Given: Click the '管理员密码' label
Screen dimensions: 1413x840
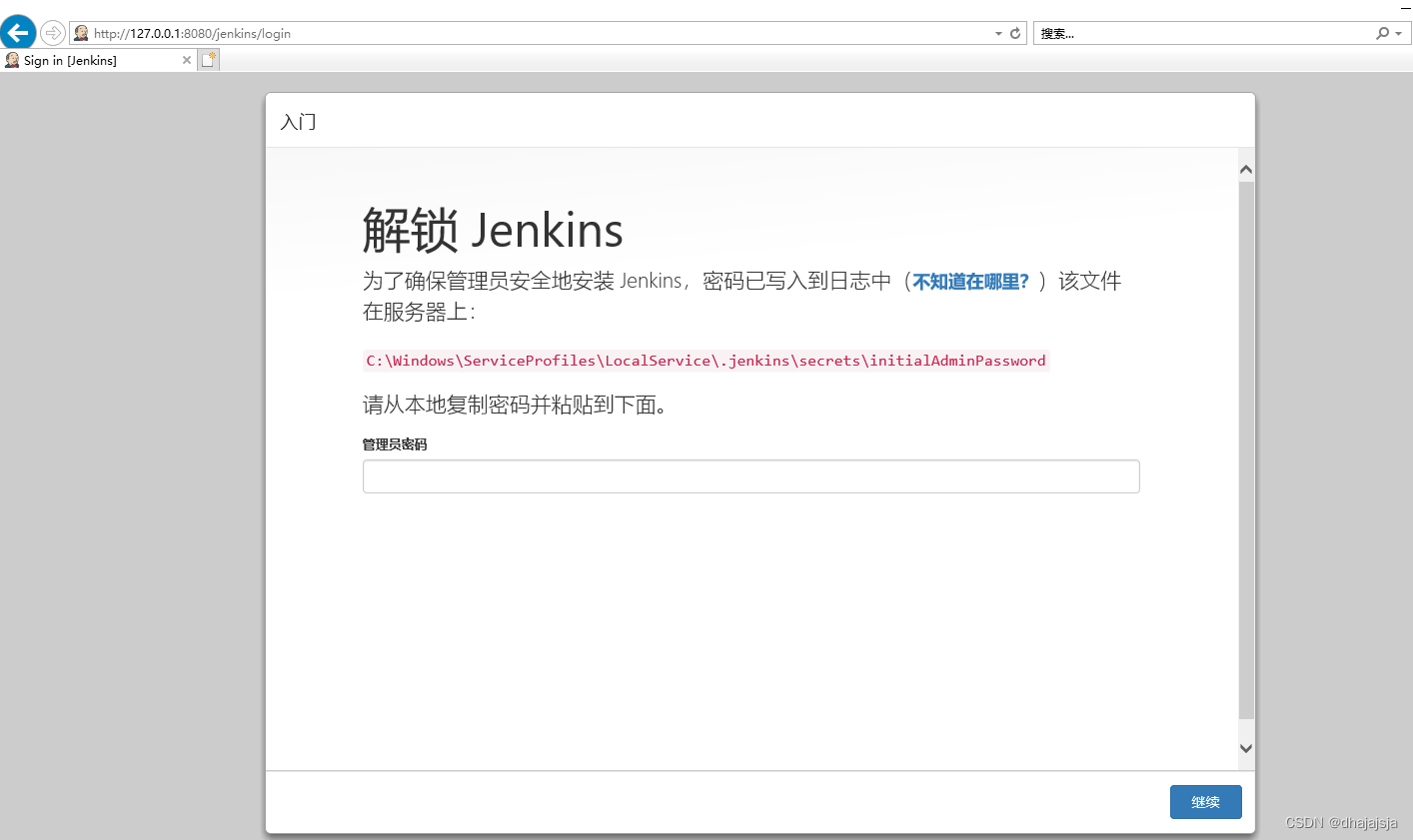Looking at the screenshot, I should (x=395, y=444).
